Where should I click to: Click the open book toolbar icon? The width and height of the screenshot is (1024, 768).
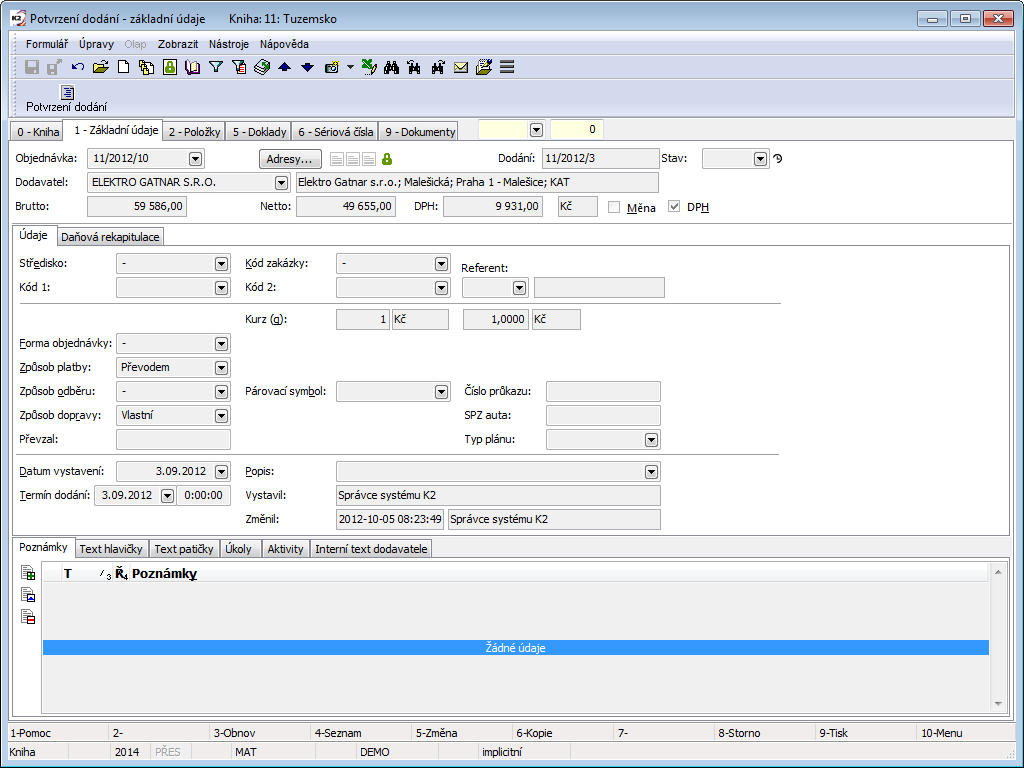[x=193, y=67]
